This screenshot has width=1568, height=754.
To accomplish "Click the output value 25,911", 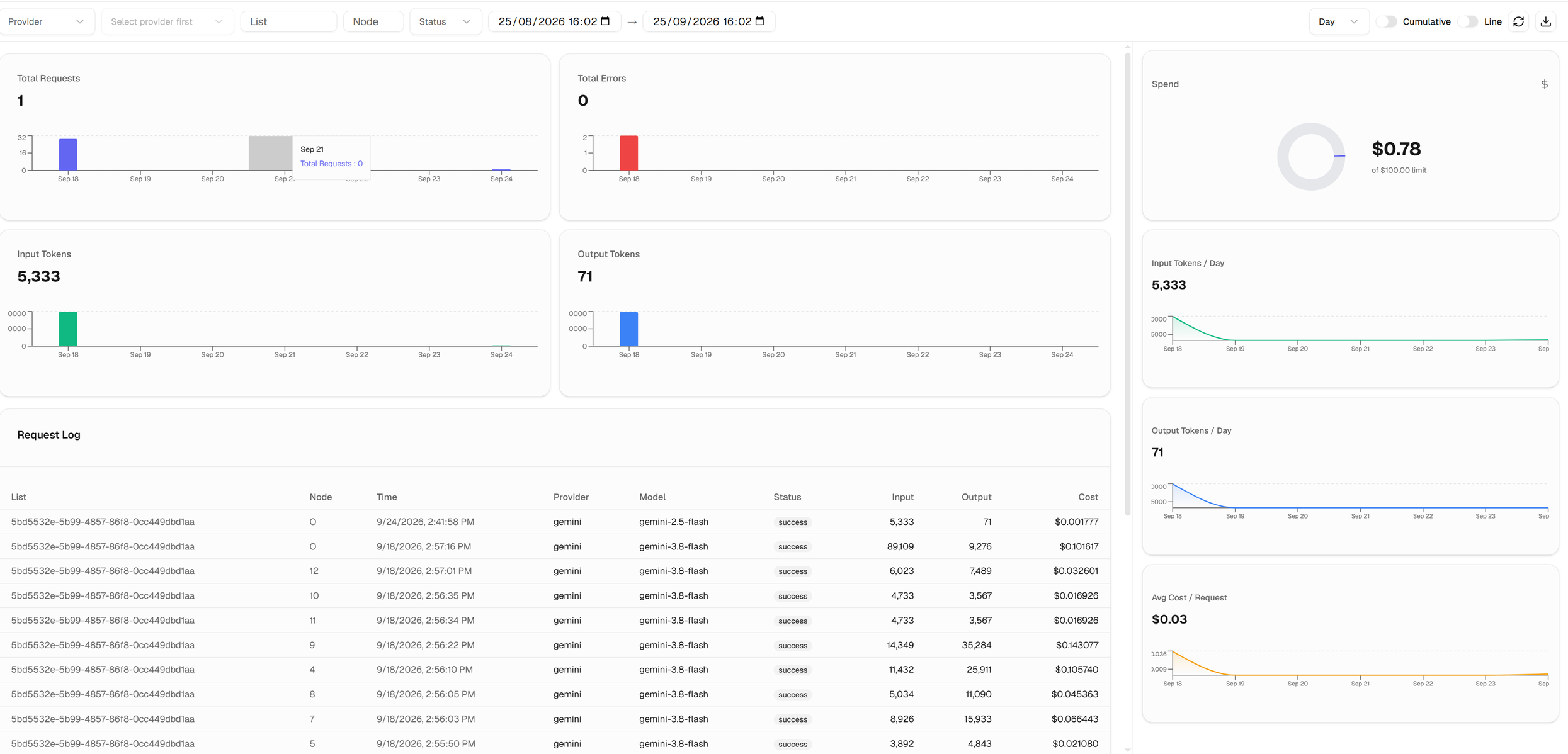I will 979,670.
